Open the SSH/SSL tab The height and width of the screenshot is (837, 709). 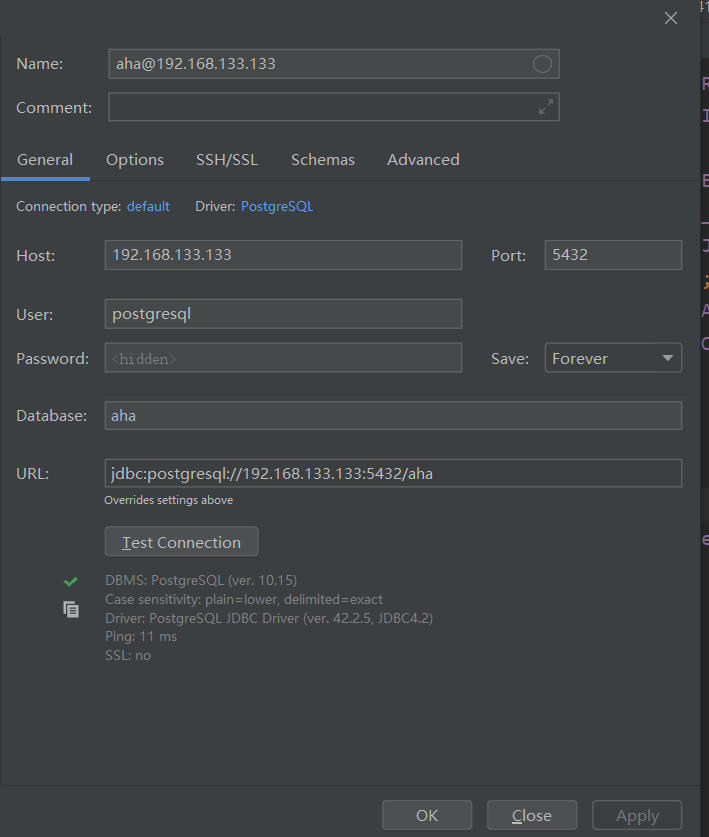point(227,160)
